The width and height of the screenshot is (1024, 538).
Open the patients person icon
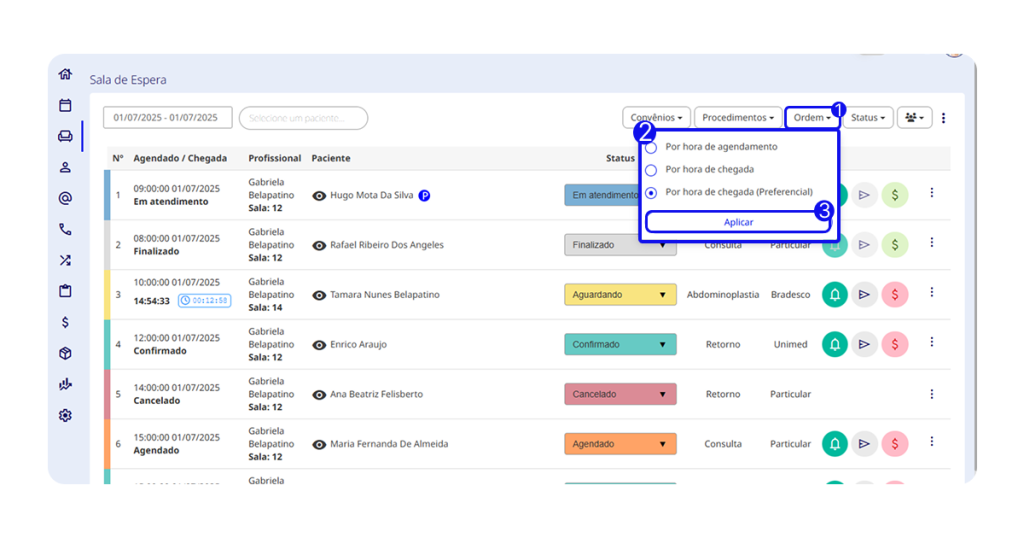click(x=65, y=167)
